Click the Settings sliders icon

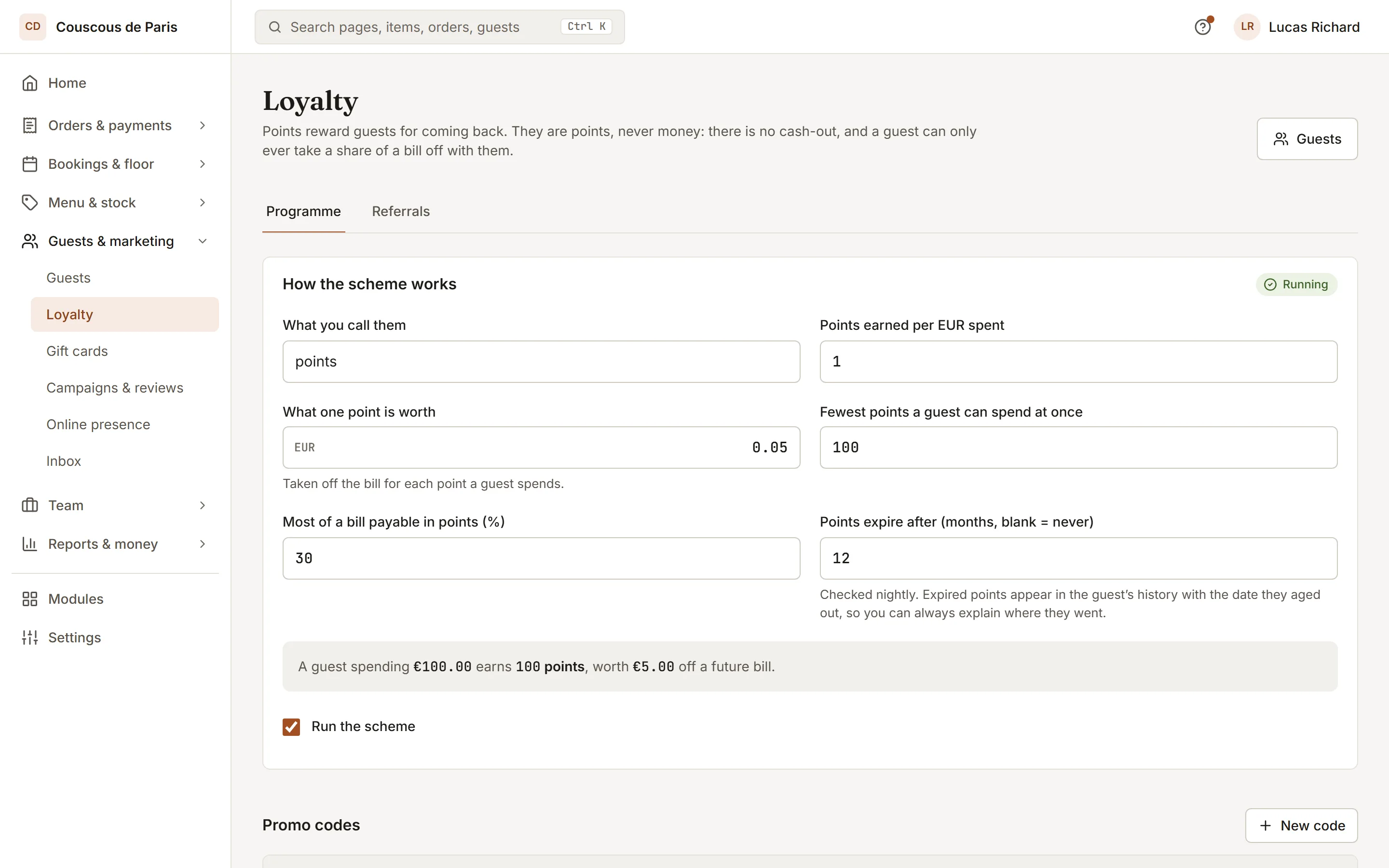[x=30, y=637]
